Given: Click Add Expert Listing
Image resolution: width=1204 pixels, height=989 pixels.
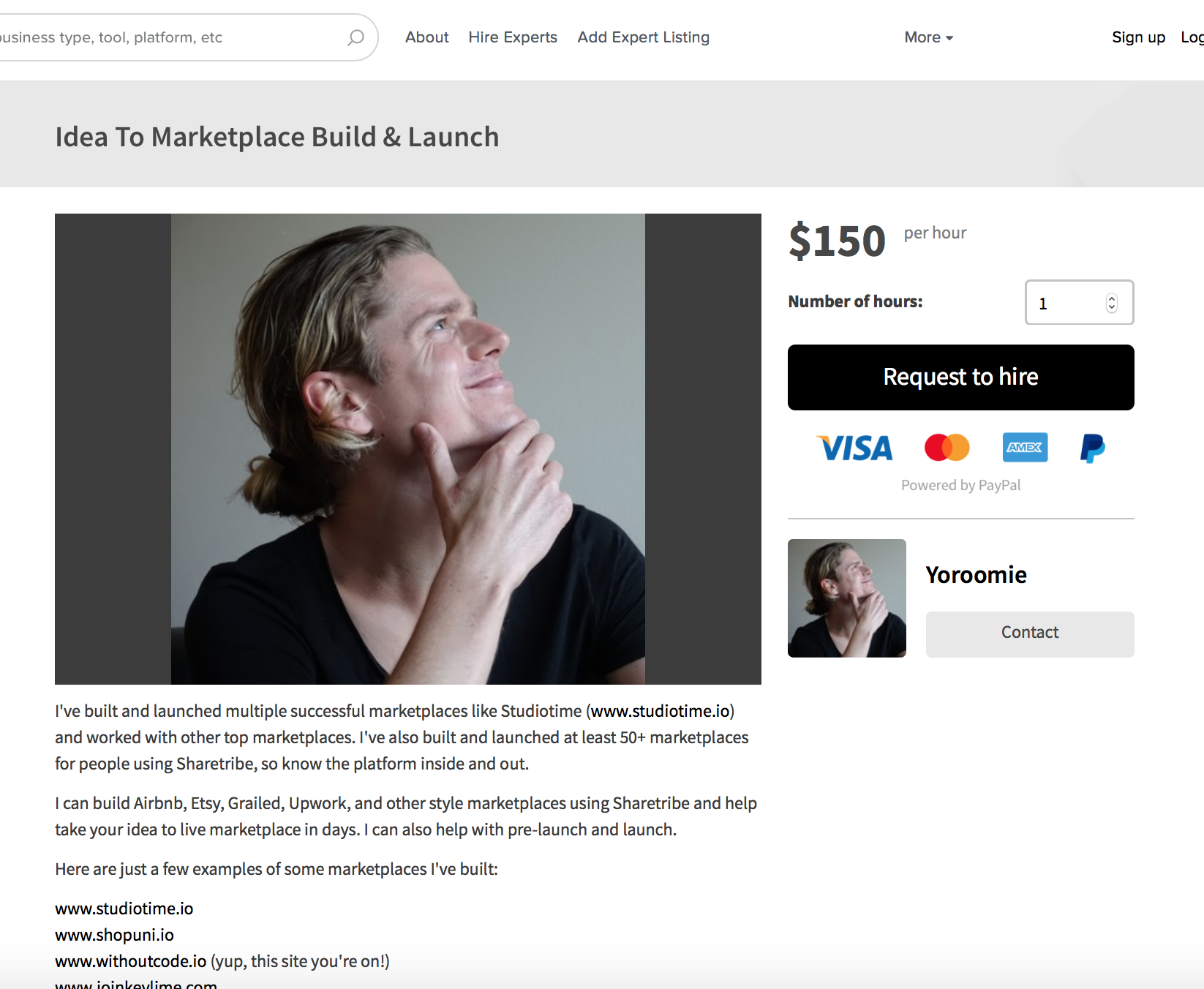Looking at the screenshot, I should [643, 37].
